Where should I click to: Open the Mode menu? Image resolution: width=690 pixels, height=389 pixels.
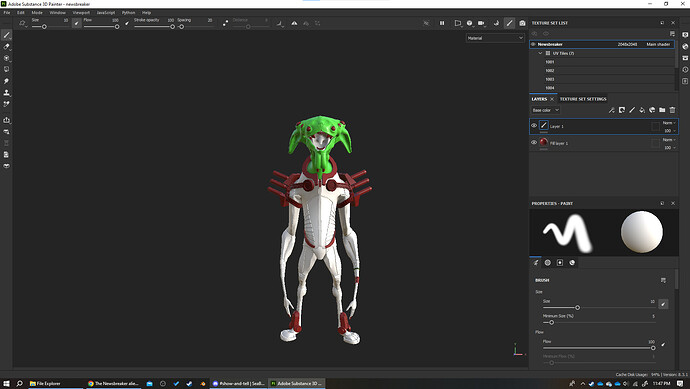coord(37,13)
